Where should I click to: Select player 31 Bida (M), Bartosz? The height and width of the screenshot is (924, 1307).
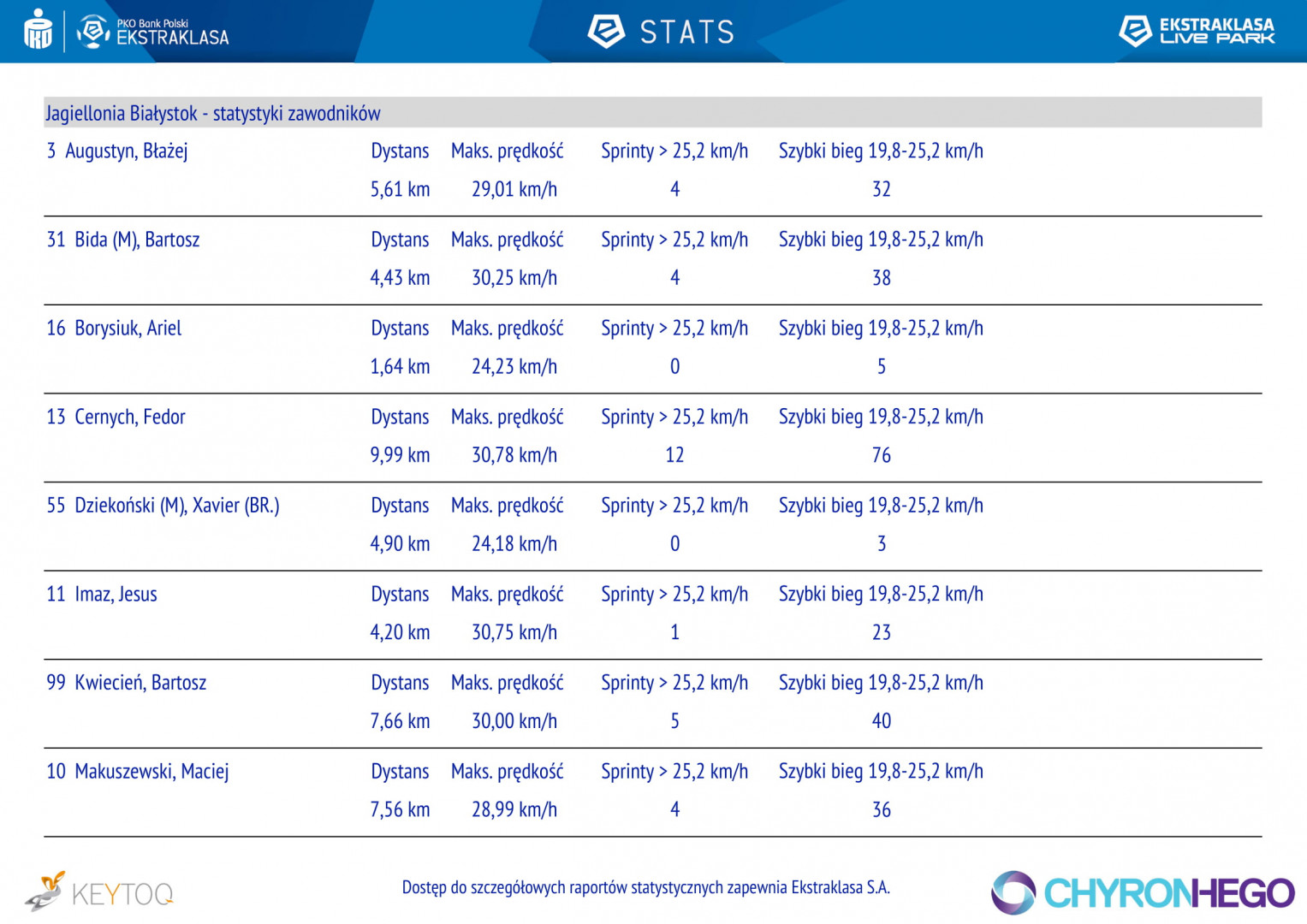point(123,240)
